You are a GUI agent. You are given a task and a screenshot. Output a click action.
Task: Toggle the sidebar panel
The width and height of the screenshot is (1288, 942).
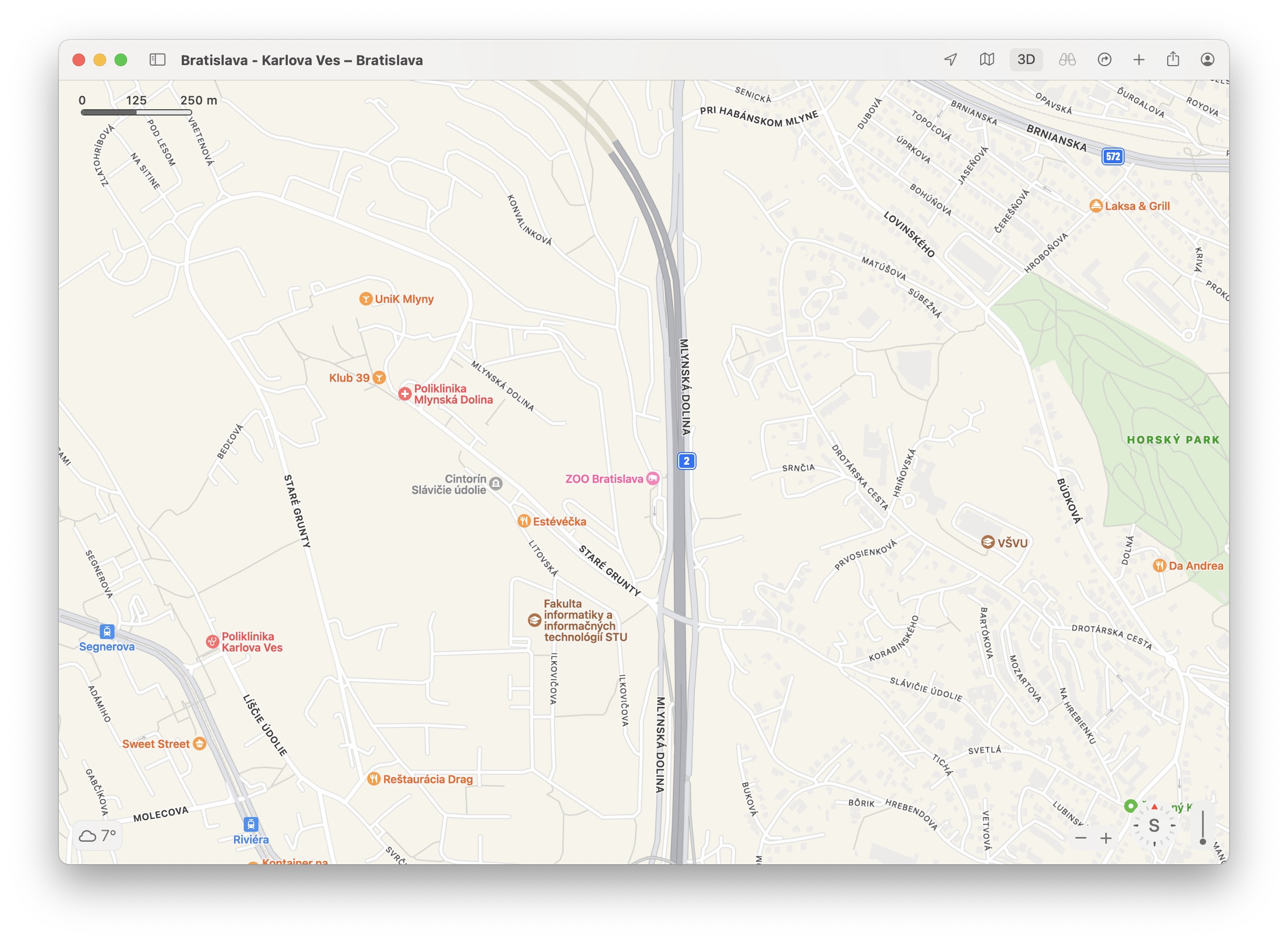[158, 60]
